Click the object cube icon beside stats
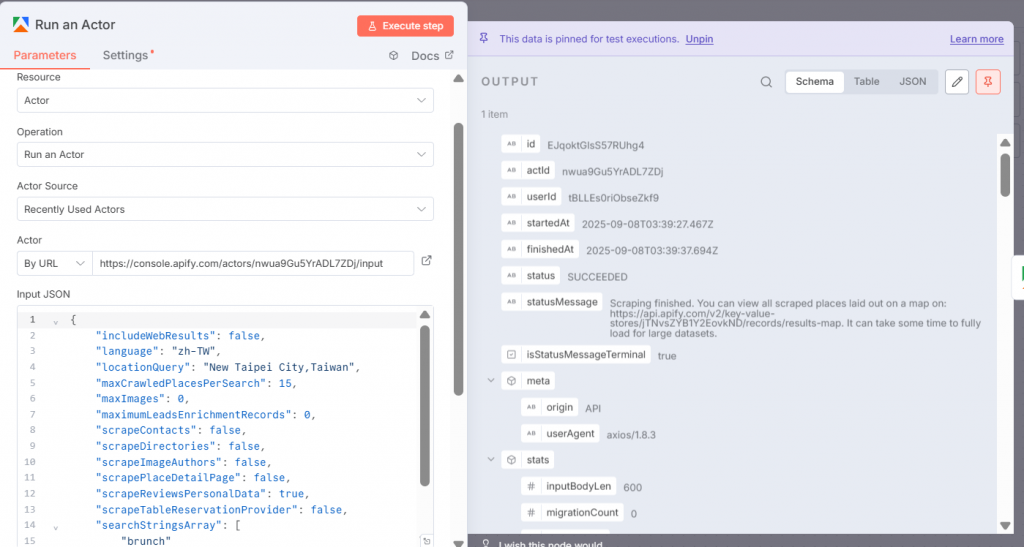This screenshot has height=547, width=1024. click(x=511, y=460)
